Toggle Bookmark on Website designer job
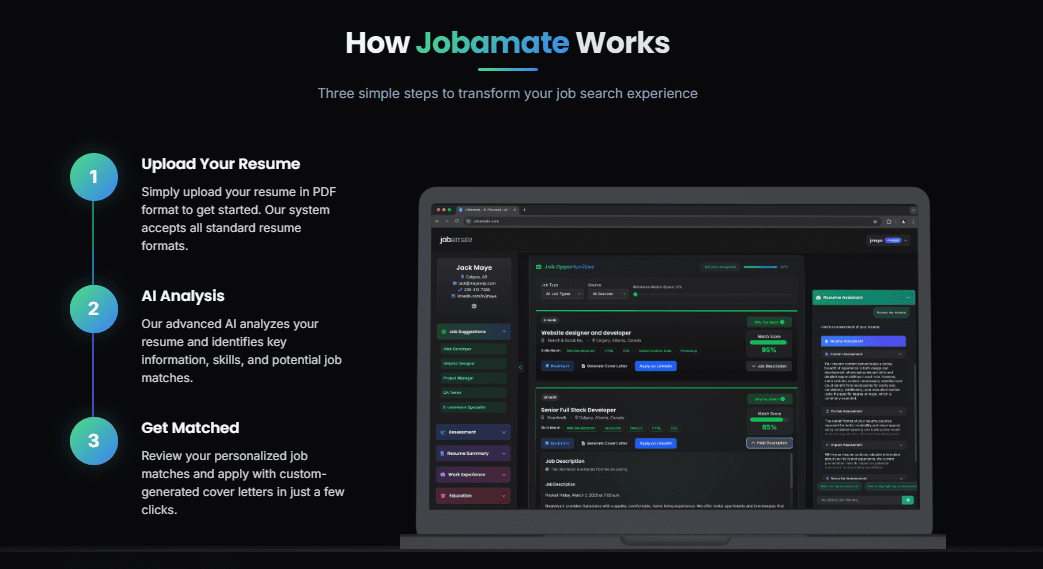1043x569 pixels. coord(559,366)
